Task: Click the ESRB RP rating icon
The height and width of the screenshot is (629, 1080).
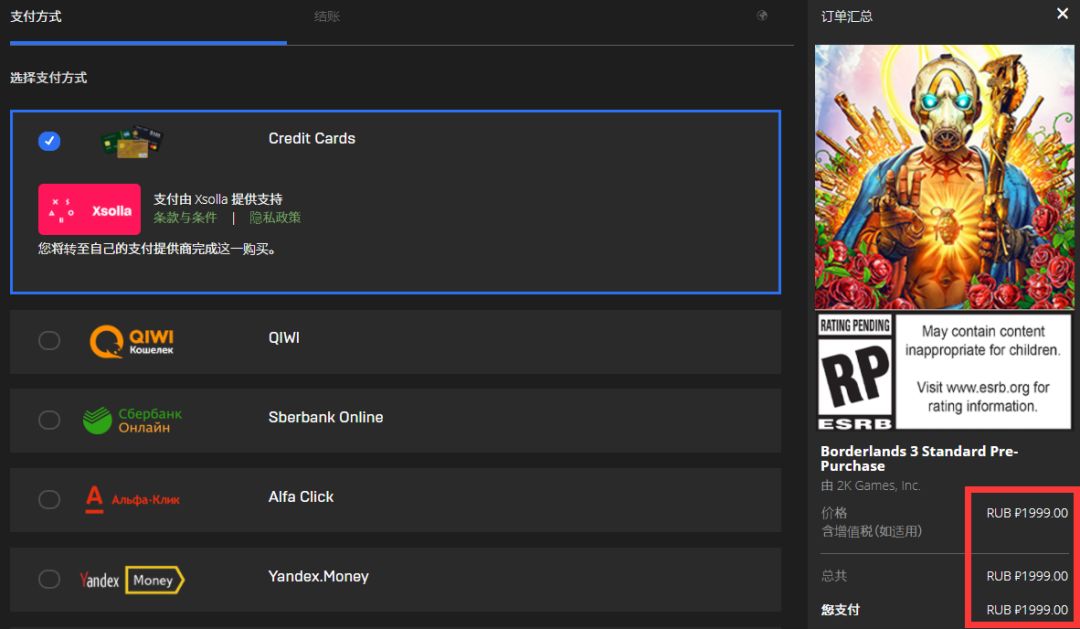Action: coord(855,372)
